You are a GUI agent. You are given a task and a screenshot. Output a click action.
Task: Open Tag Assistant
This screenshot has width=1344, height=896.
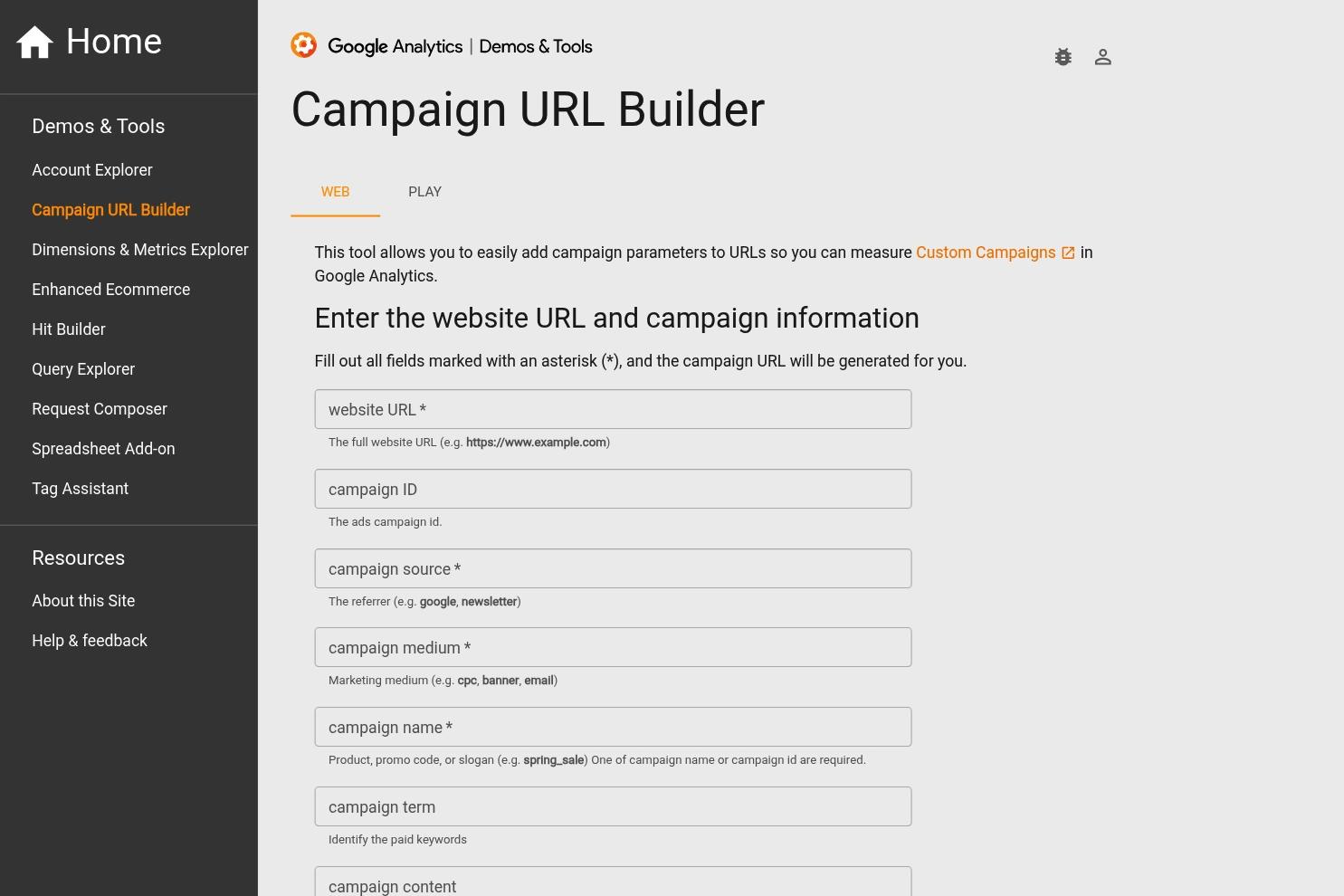point(80,489)
